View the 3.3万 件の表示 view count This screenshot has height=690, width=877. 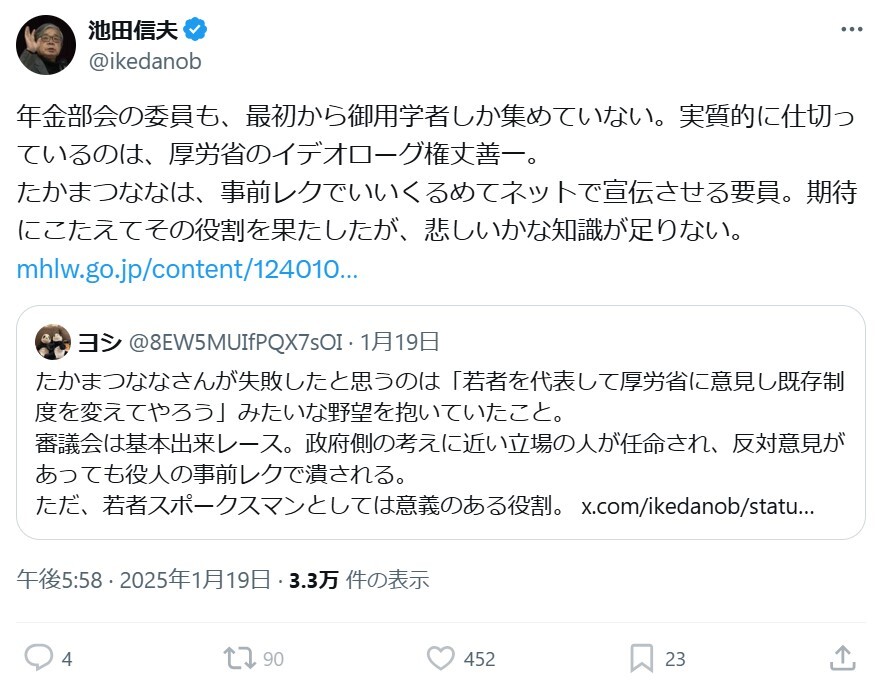(x=358, y=580)
